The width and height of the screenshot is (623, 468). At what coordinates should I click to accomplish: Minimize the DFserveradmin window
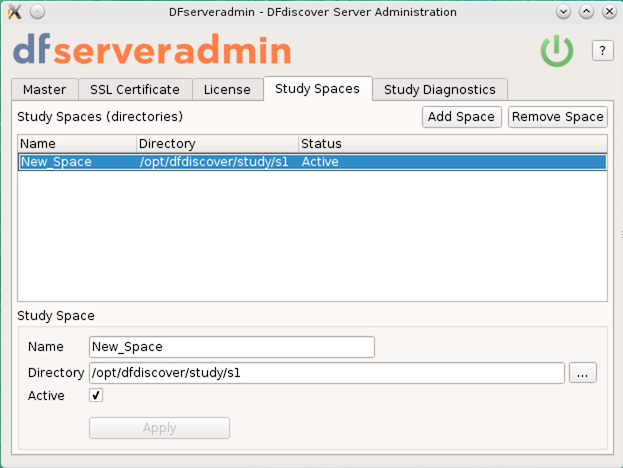point(564,12)
